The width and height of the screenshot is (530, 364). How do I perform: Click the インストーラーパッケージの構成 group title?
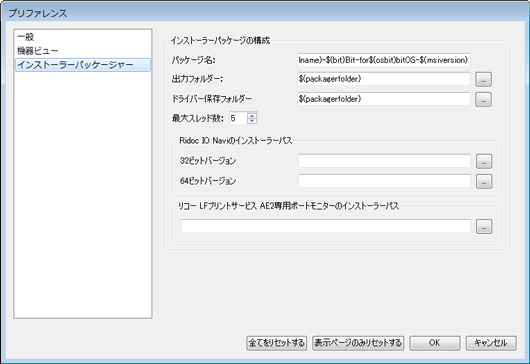(220, 41)
